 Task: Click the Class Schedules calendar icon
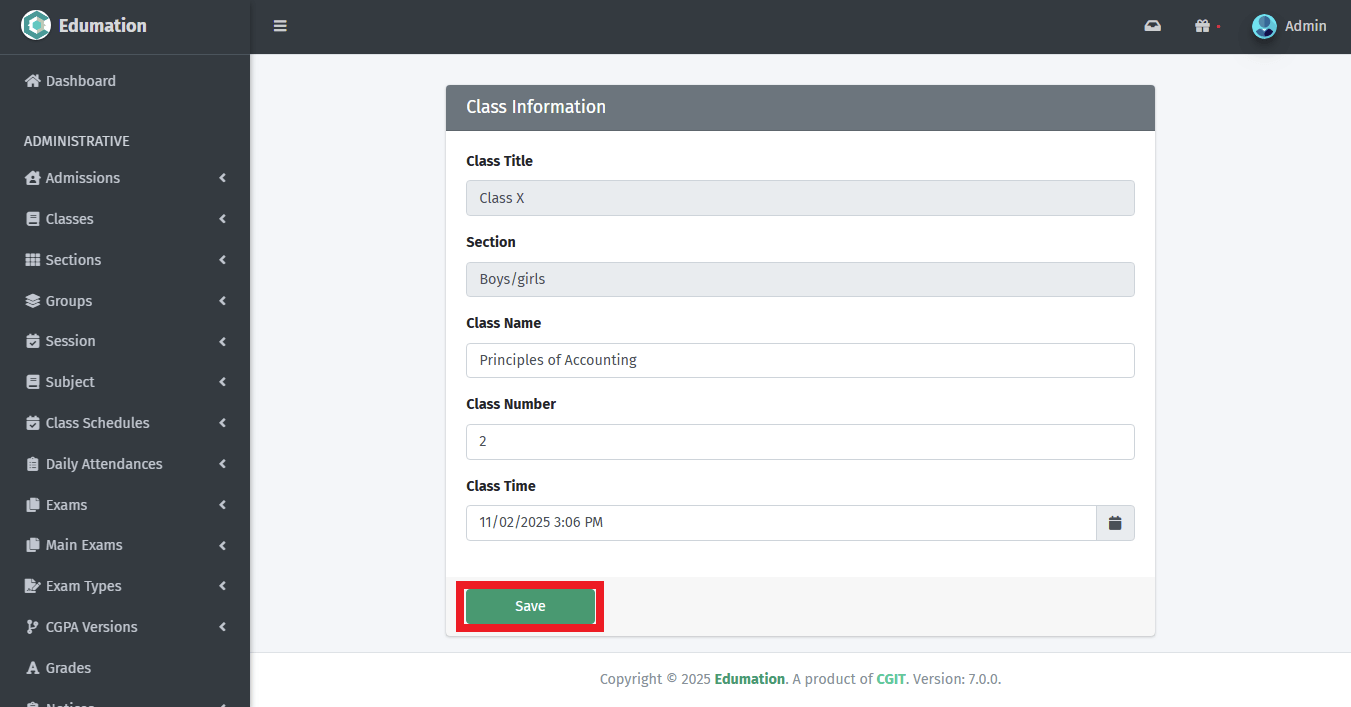(x=33, y=423)
